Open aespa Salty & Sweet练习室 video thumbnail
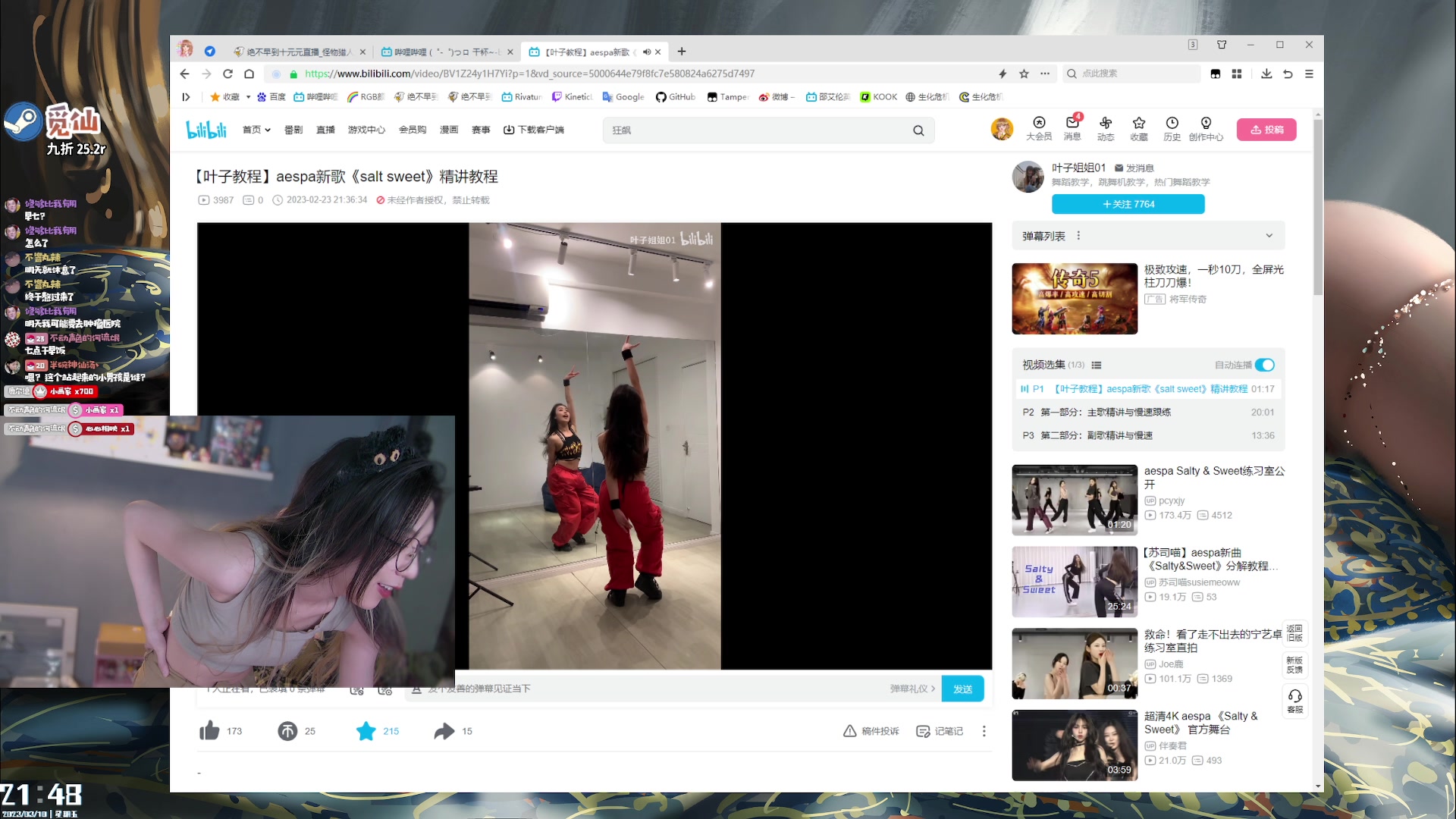 [x=1075, y=500]
